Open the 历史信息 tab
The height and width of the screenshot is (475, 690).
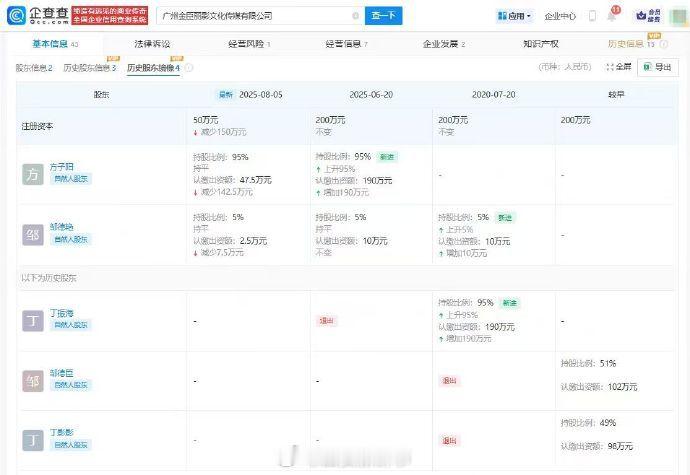[631, 44]
